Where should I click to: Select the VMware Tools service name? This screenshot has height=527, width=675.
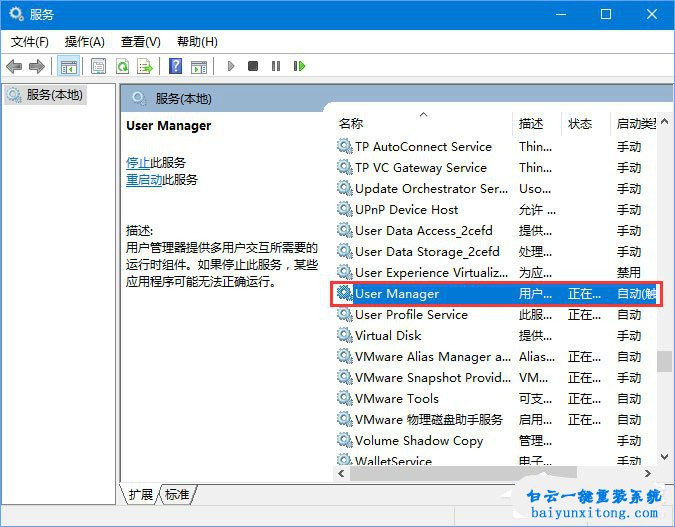click(x=396, y=399)
